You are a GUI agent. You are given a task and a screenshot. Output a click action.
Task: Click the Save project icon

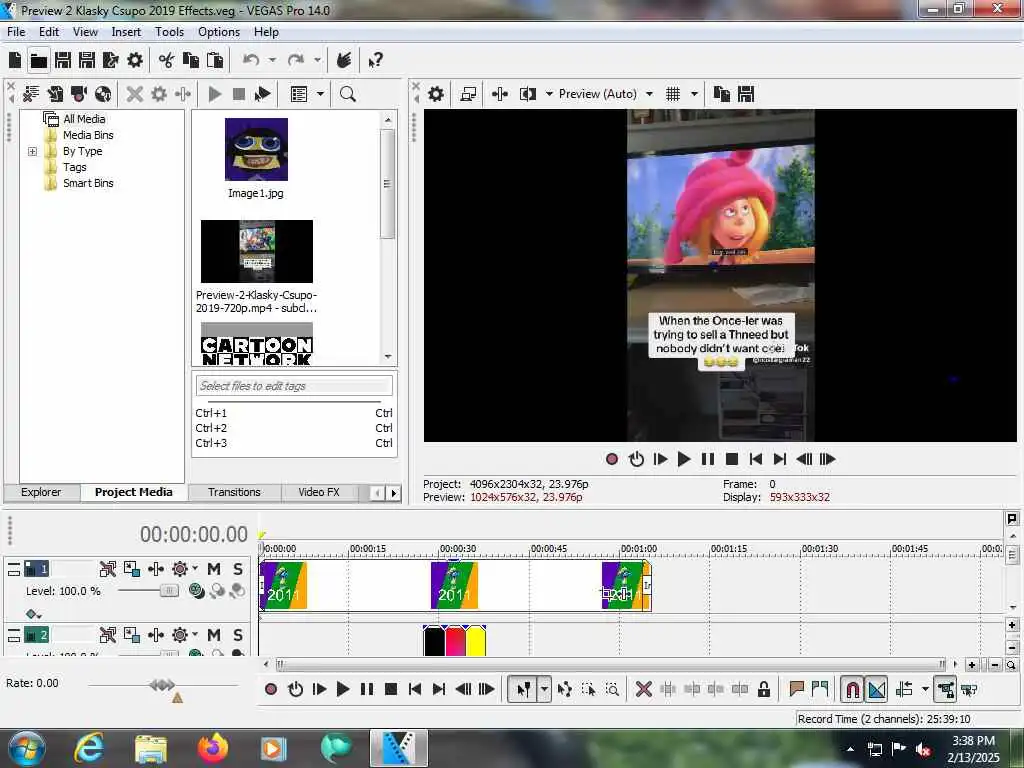pos(63,61)
